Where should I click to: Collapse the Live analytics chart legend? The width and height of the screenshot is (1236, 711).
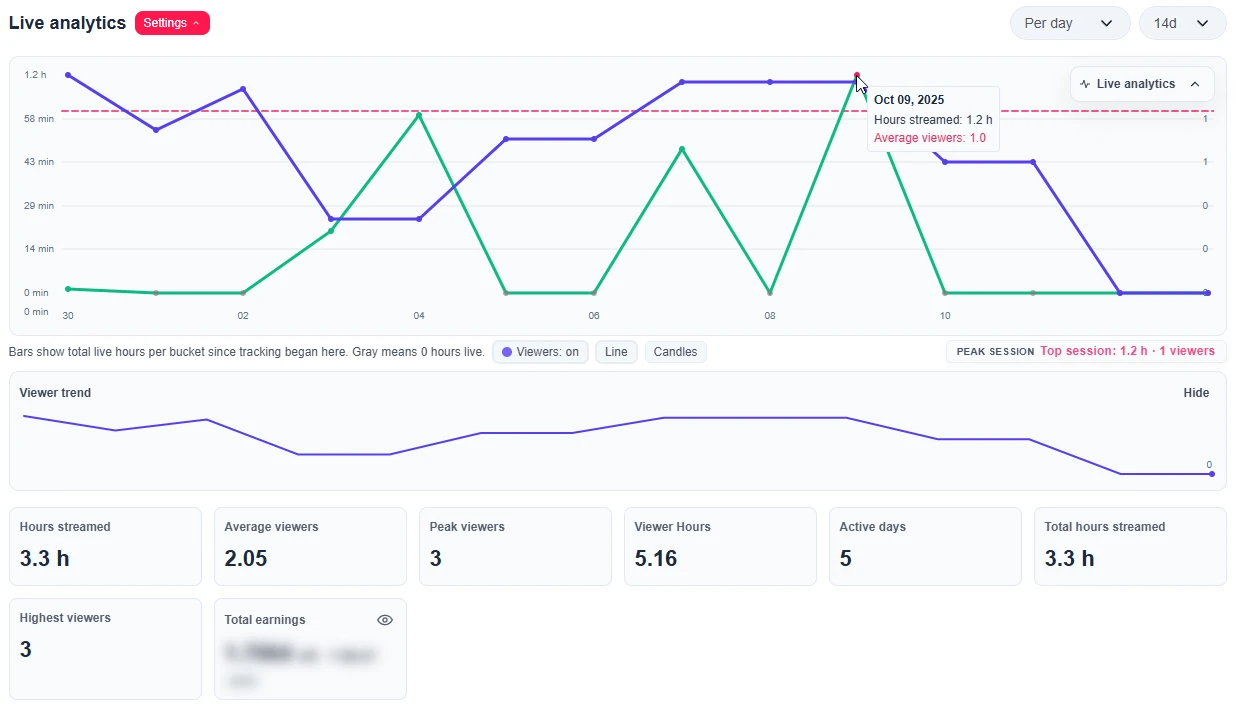click(1195, 84)
